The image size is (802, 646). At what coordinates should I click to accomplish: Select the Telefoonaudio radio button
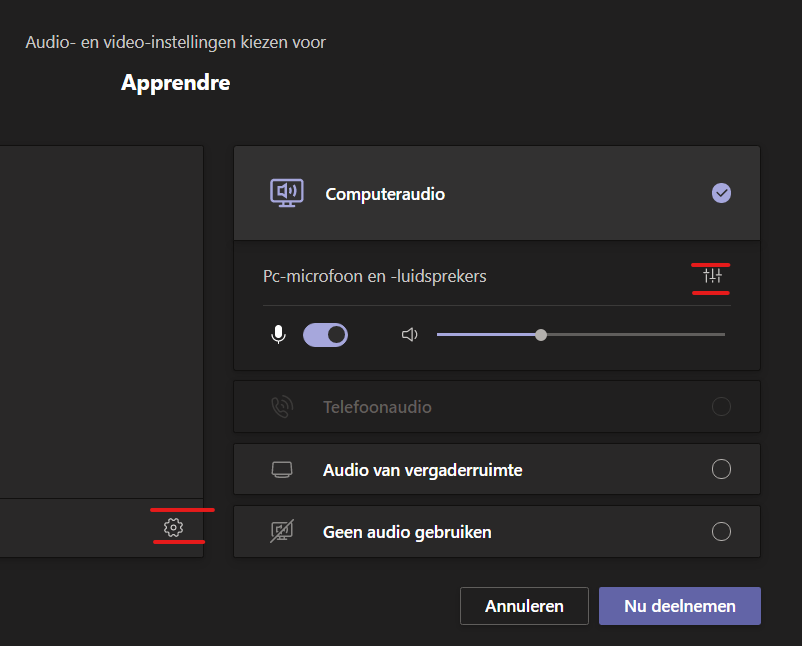click(721, 407)
